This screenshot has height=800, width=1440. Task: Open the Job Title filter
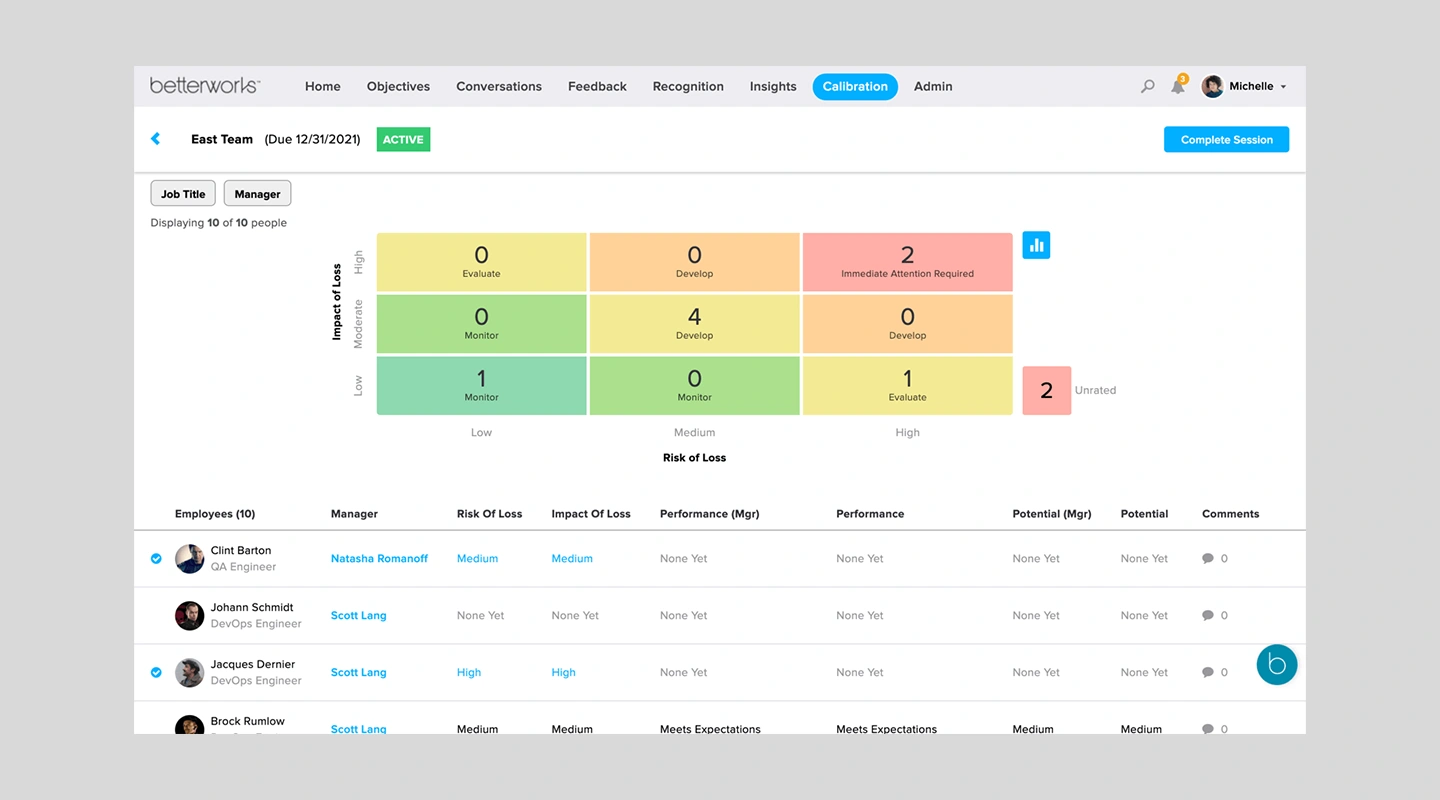[183, 194]
